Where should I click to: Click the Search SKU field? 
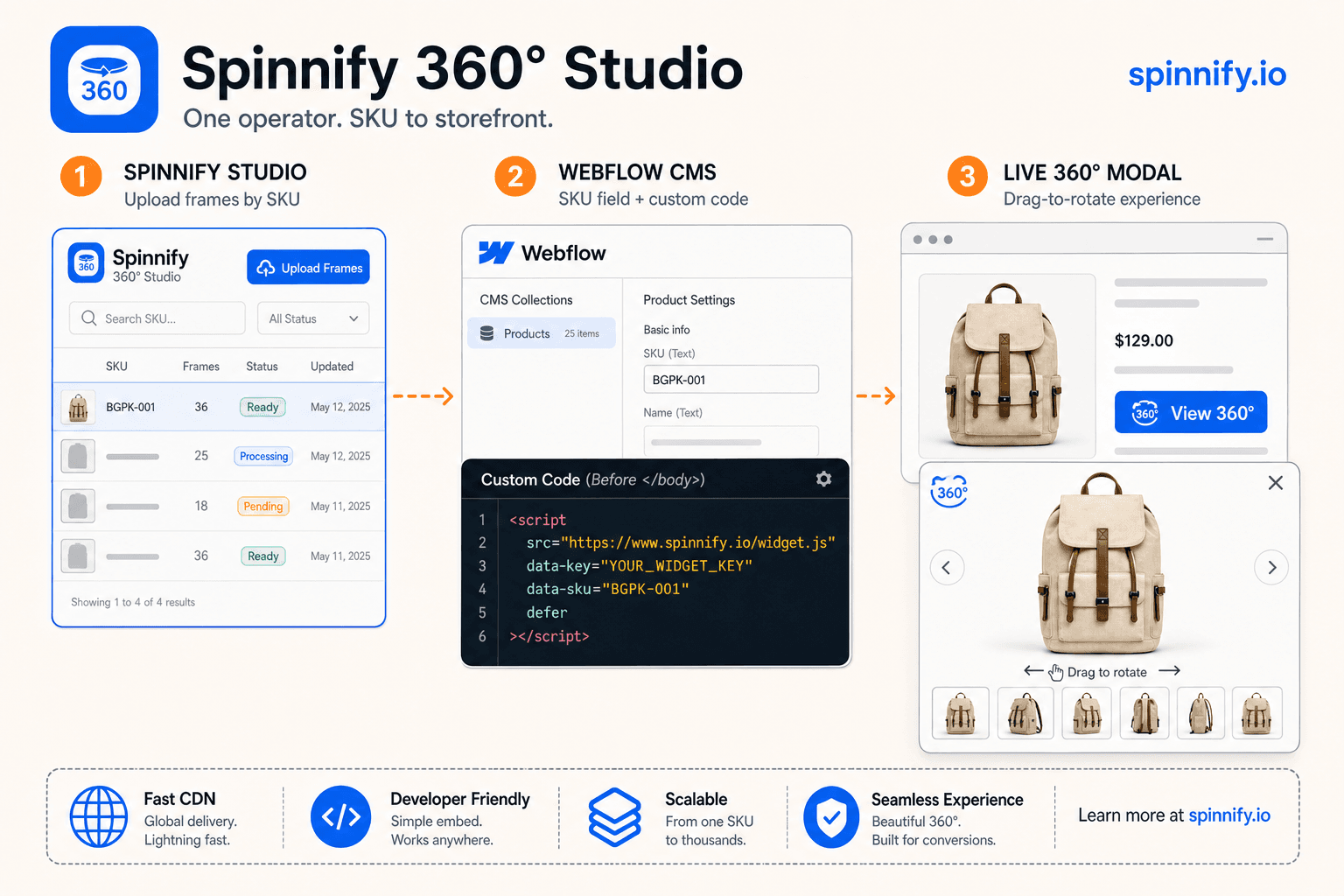click(157, 318)
